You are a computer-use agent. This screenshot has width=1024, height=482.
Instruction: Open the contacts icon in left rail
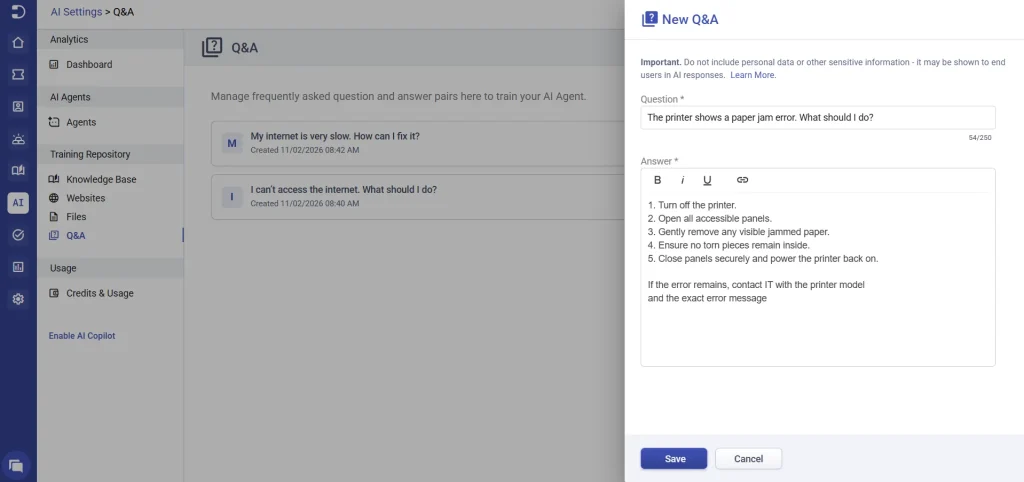pyautogui.click(x=18, y=106)
